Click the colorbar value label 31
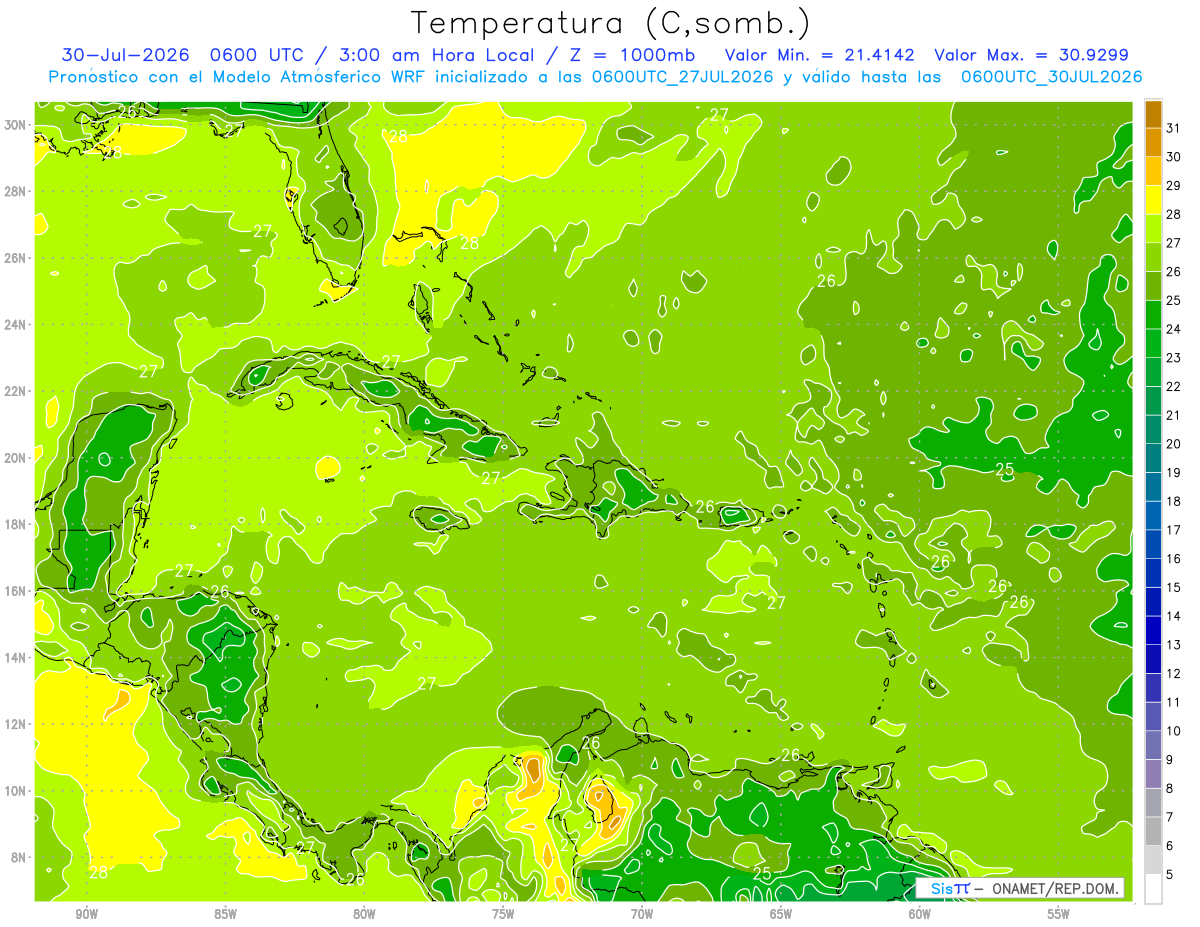1200x927 pixels. coord(1174,128)
